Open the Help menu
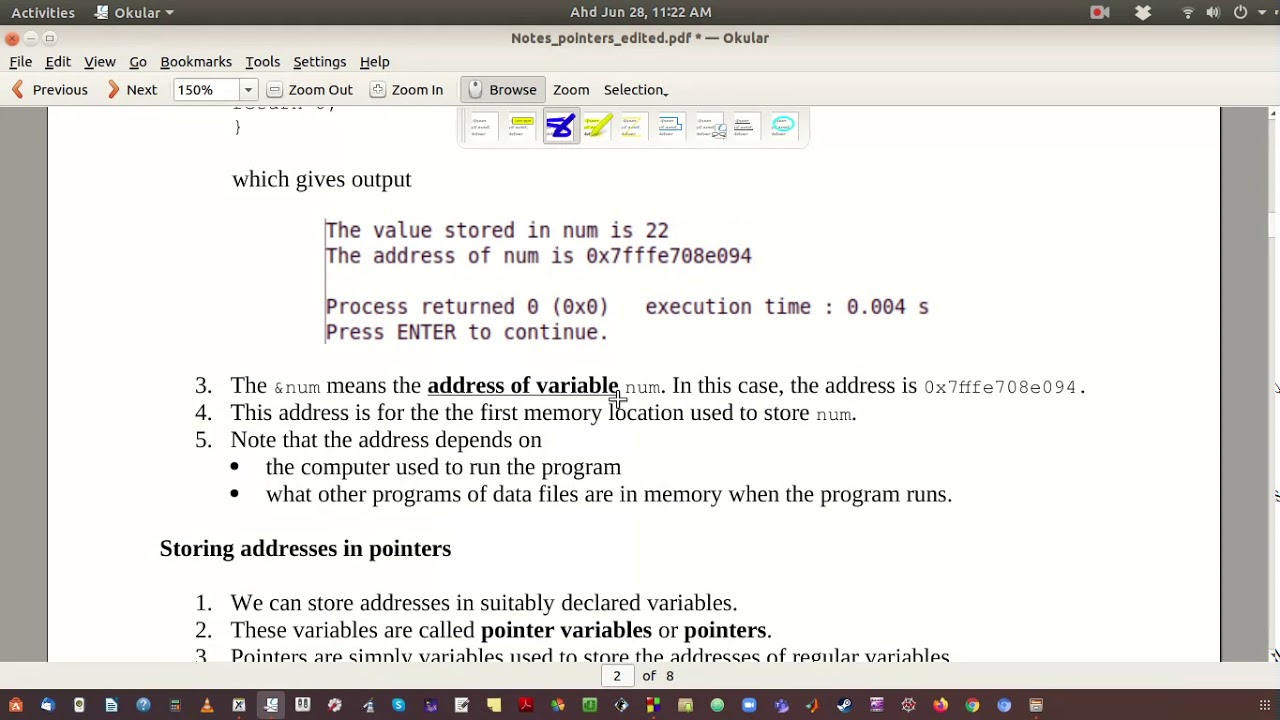The width and height of the screenshot is (1280, 720). [375, 62]
